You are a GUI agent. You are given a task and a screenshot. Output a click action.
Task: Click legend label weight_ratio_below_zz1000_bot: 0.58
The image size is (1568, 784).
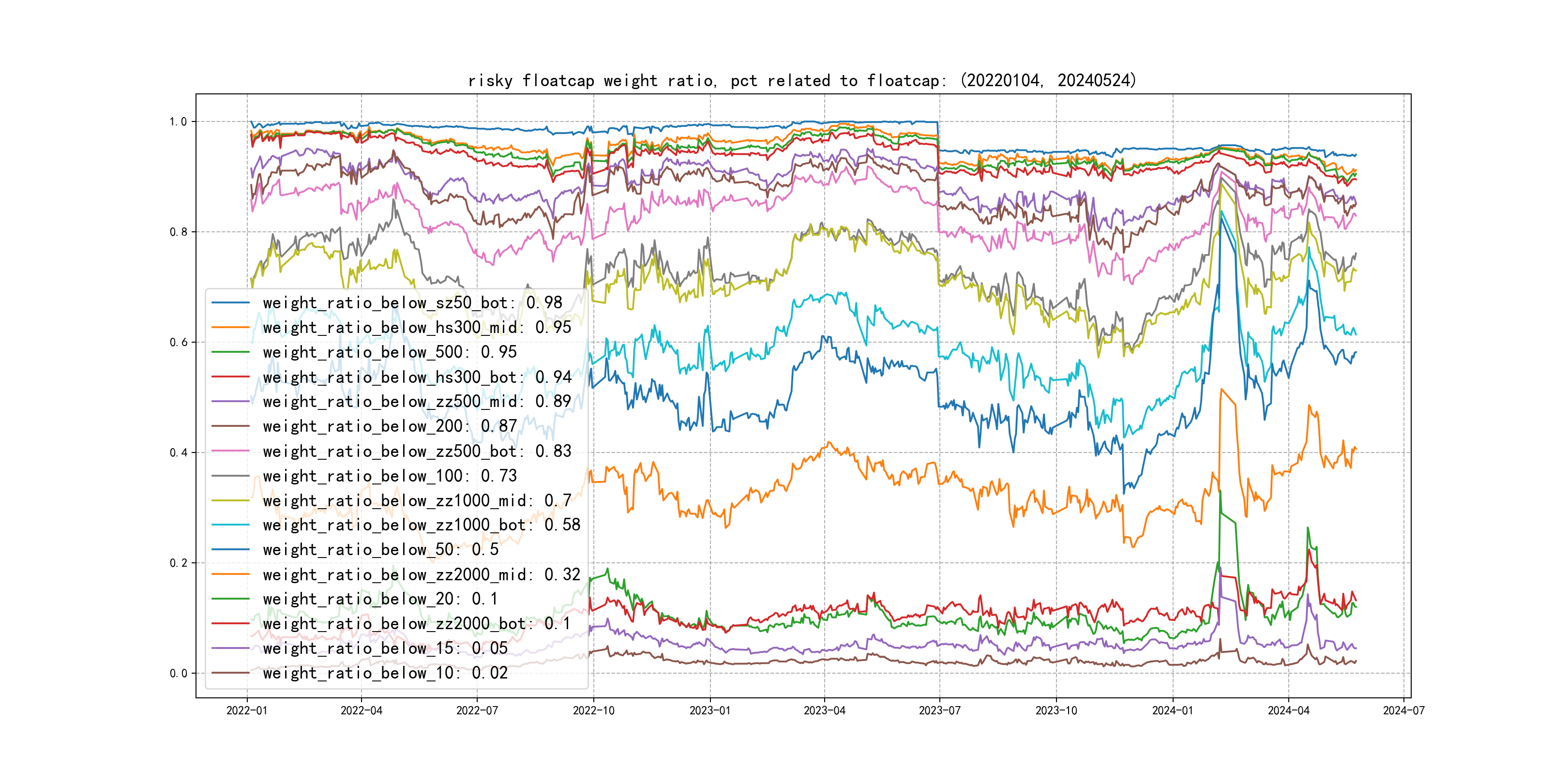tap(421, 525)
